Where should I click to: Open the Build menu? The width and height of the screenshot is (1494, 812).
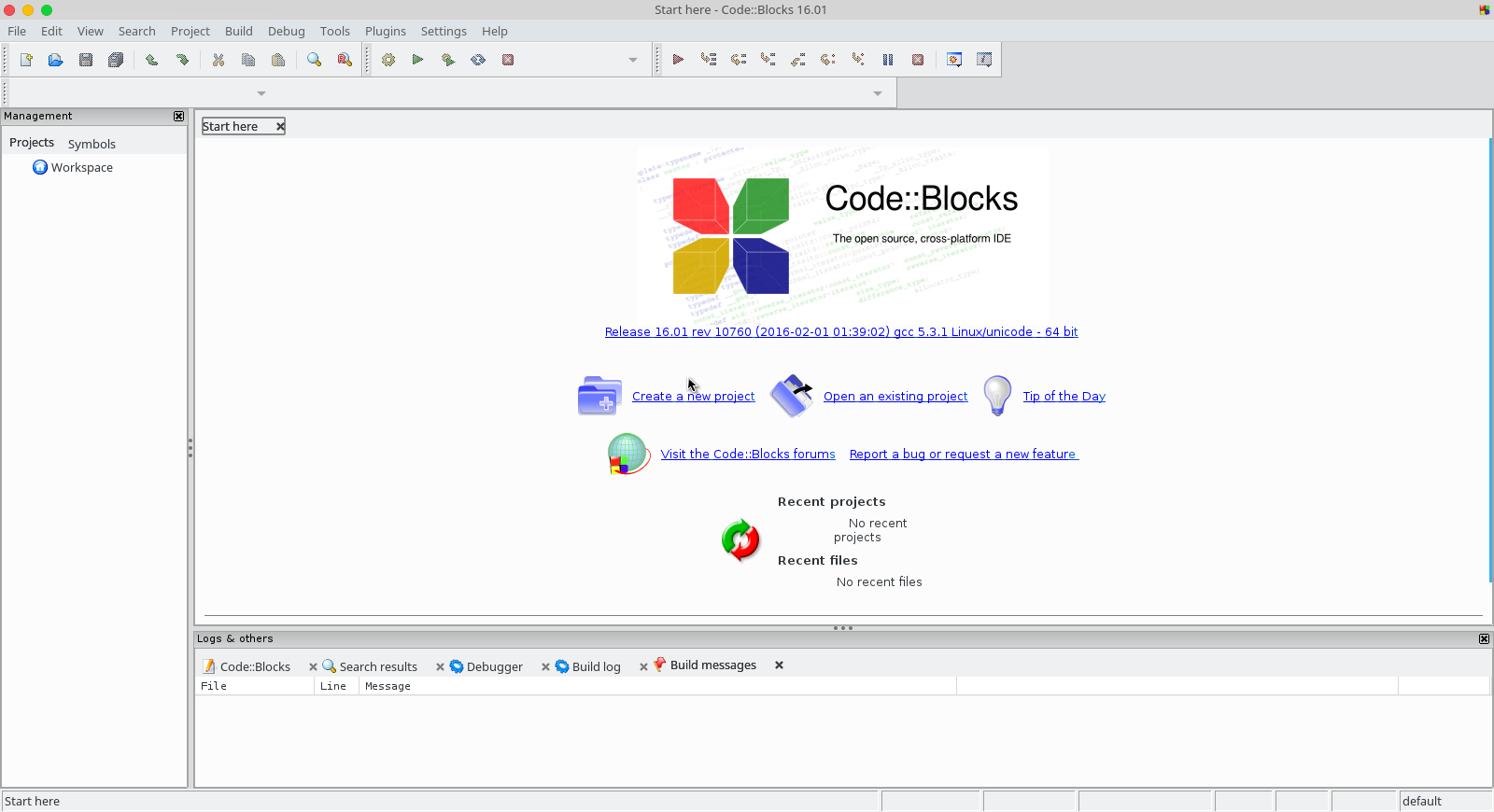239,31
